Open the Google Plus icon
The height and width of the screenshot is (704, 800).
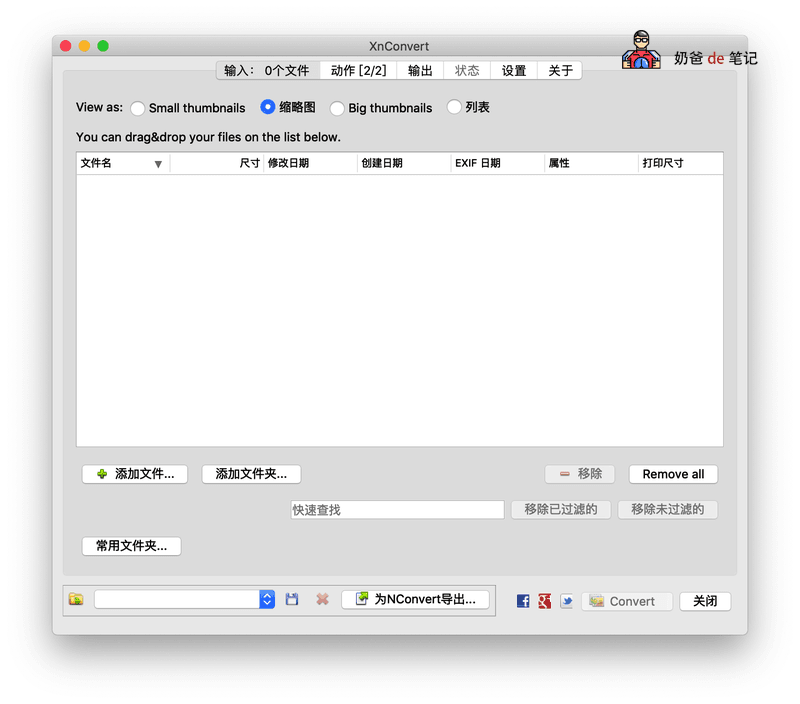click(545, 601)
